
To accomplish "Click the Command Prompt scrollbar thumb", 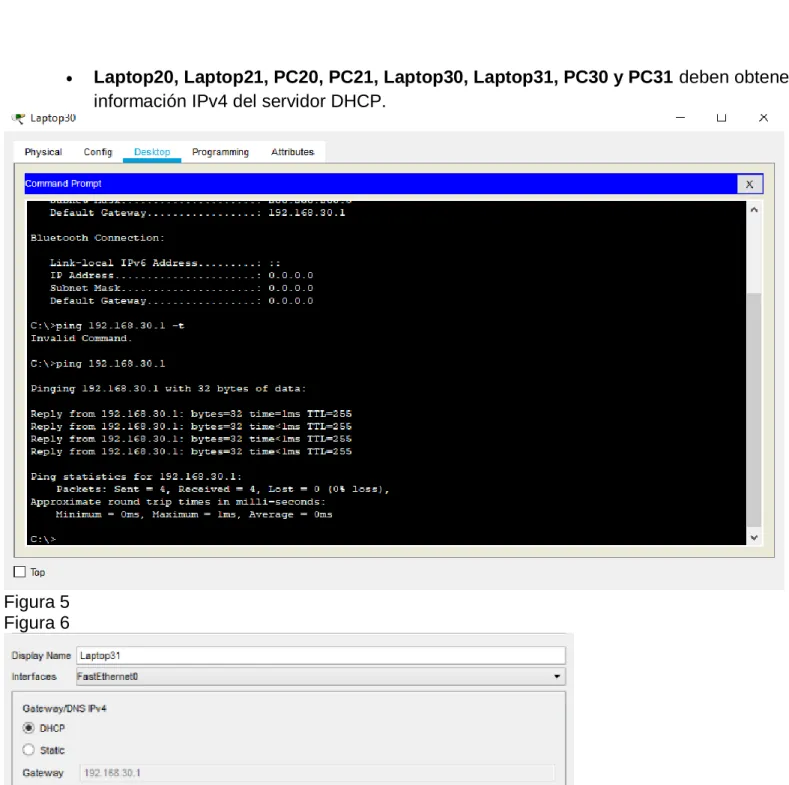I will (754, 410).
